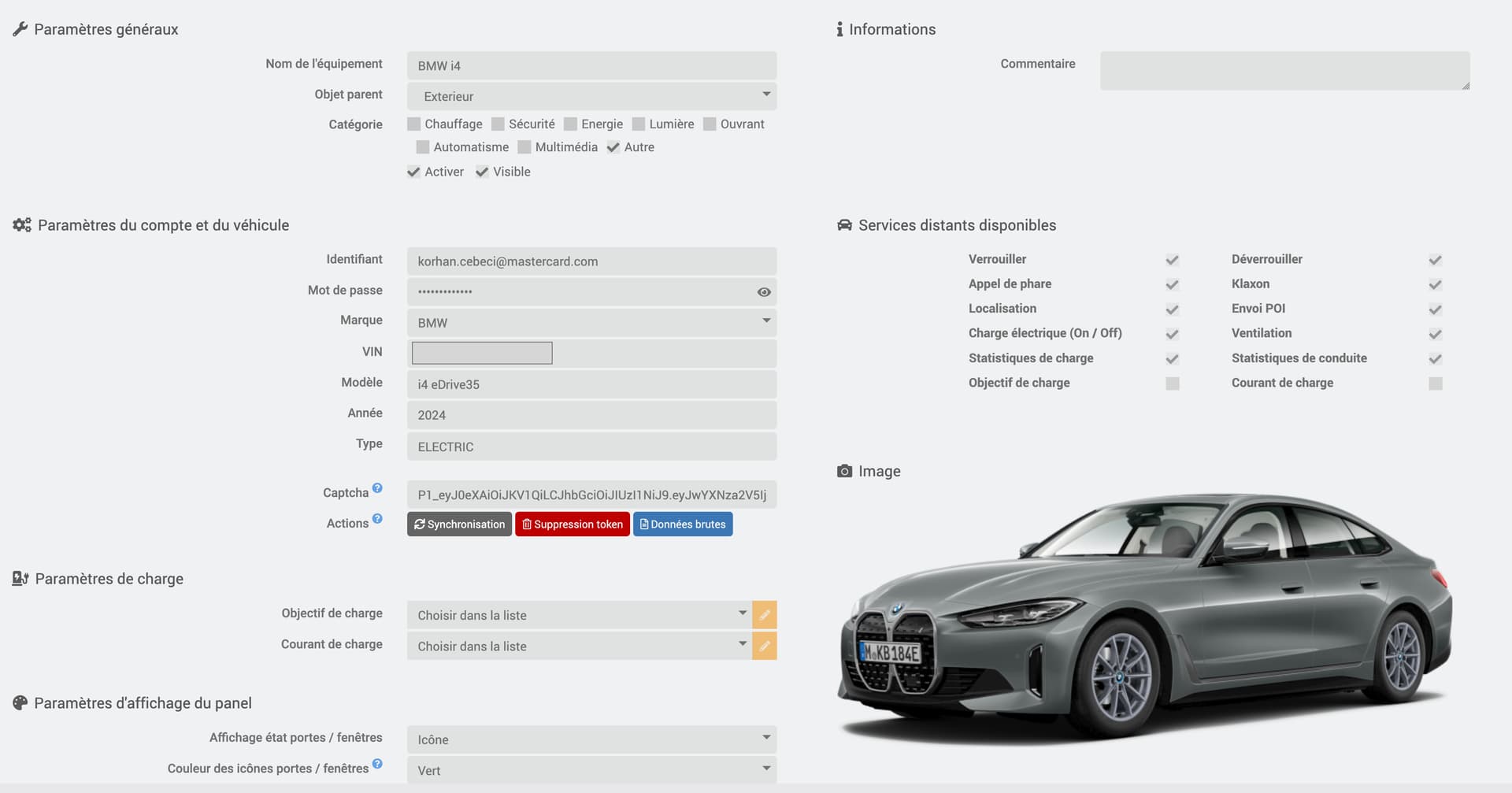Open the Couleur des icônes dropdown showing Vert

tap(592, 770)
